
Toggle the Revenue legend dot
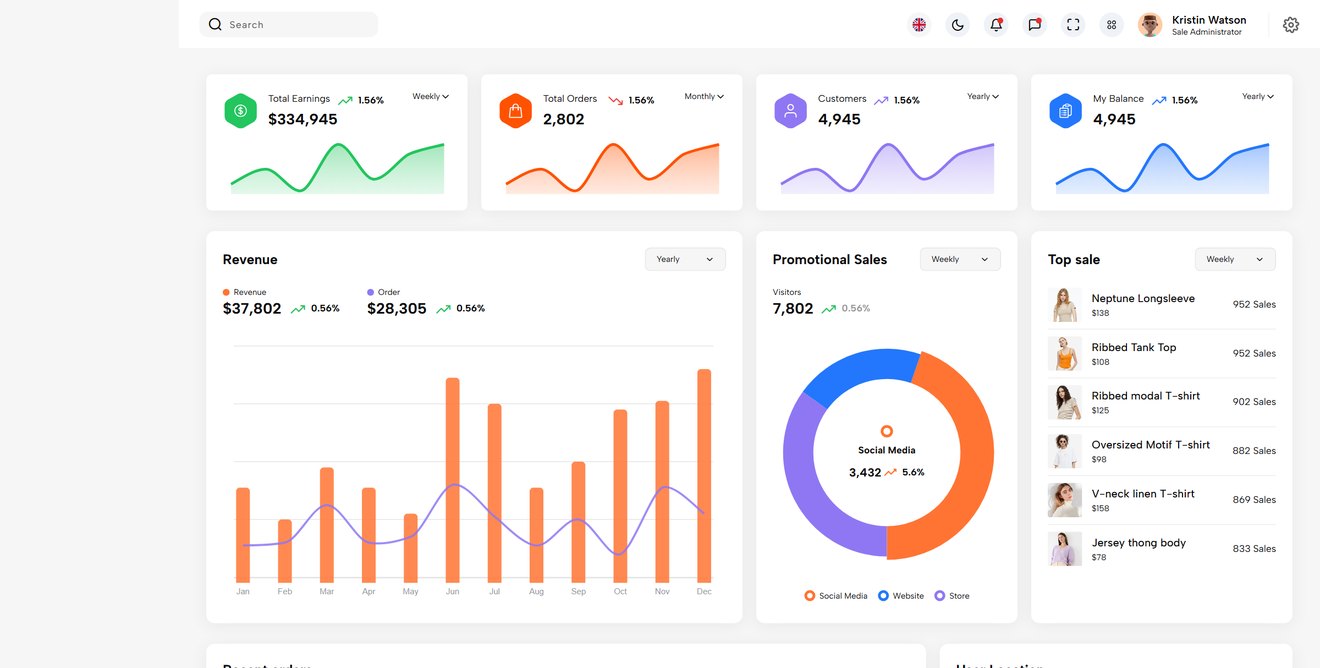[x=226, y=292]
